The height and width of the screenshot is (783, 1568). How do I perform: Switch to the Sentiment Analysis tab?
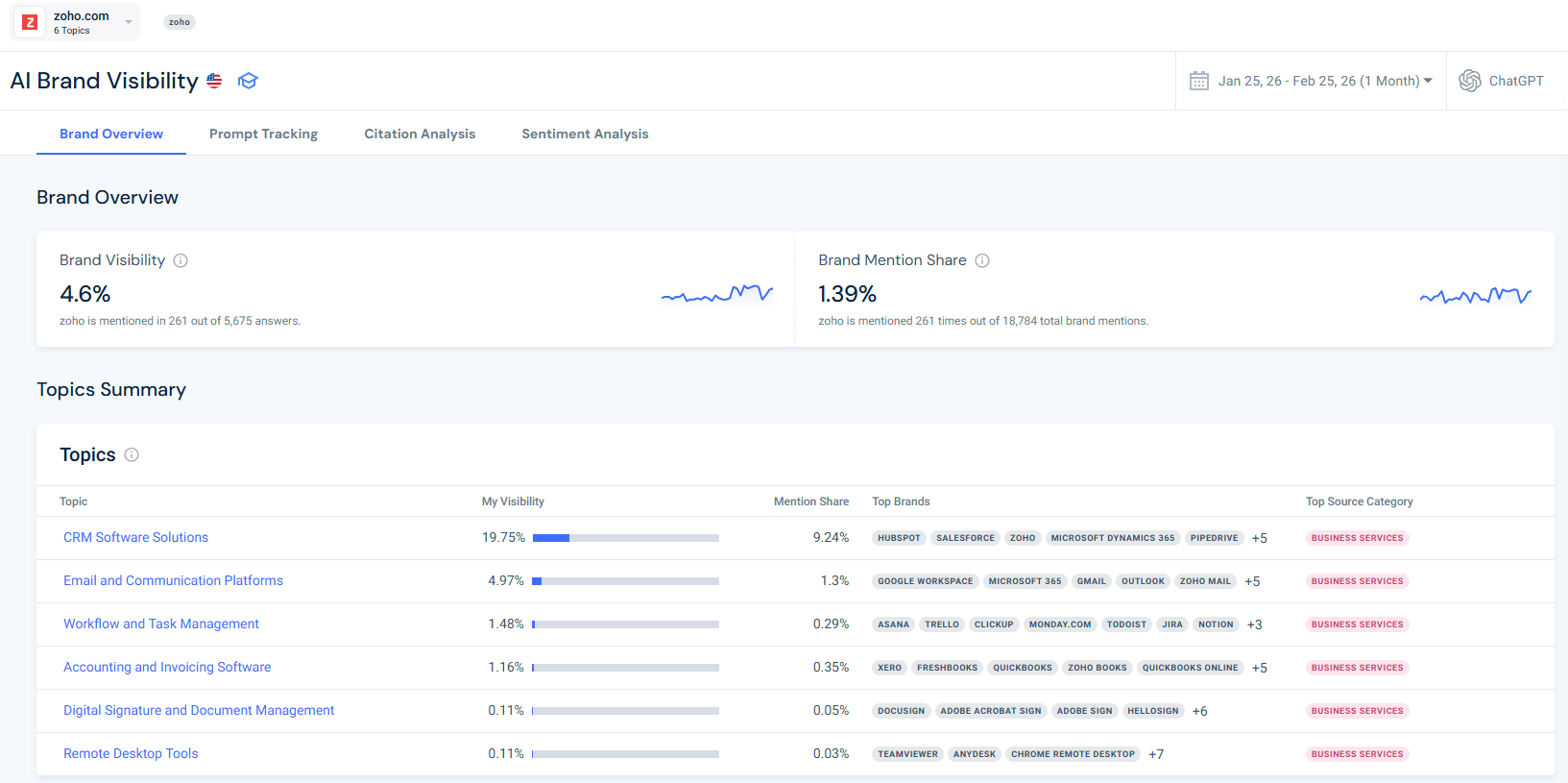point(585,134)
